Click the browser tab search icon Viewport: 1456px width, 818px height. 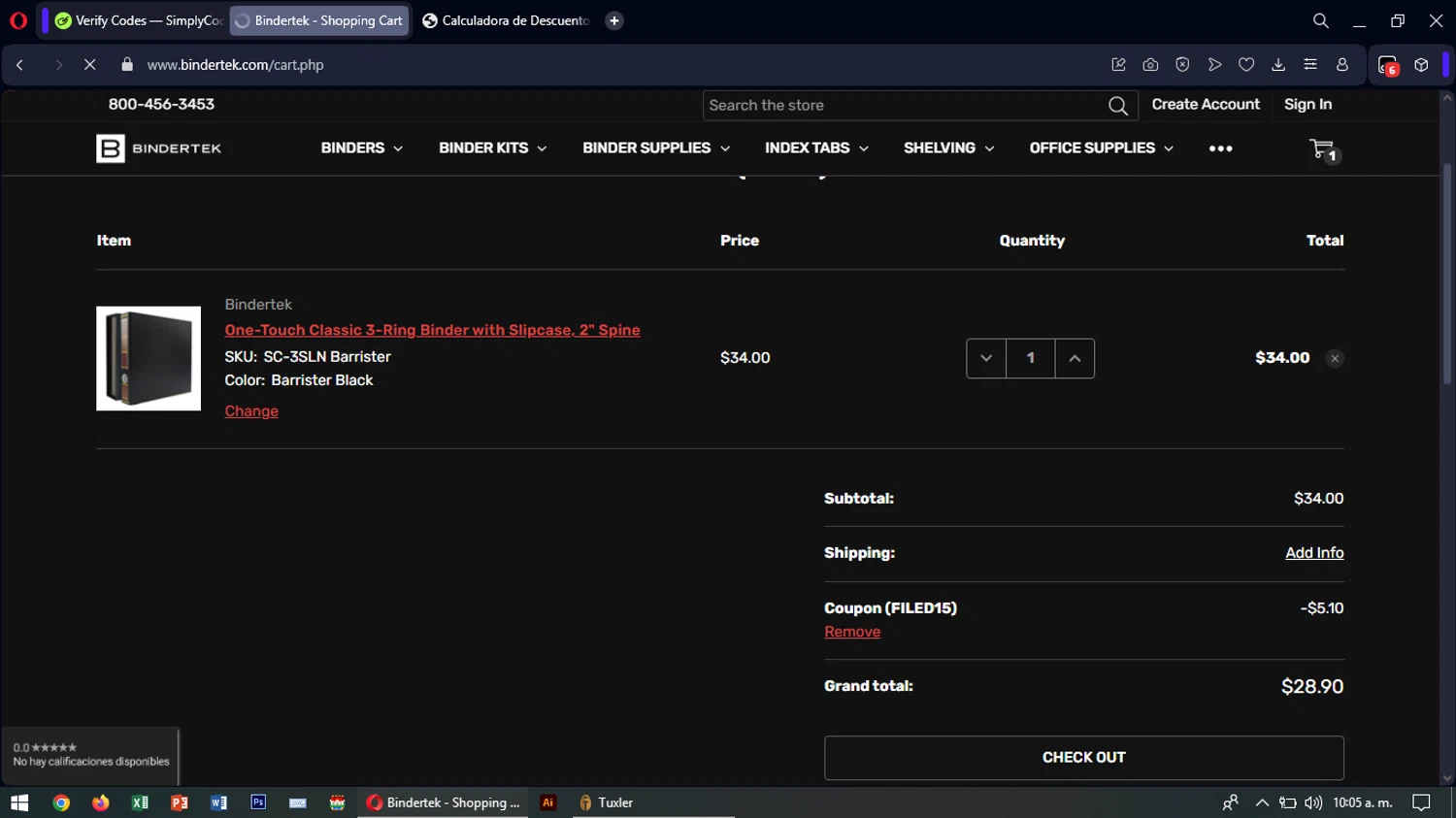(1320, 20)
